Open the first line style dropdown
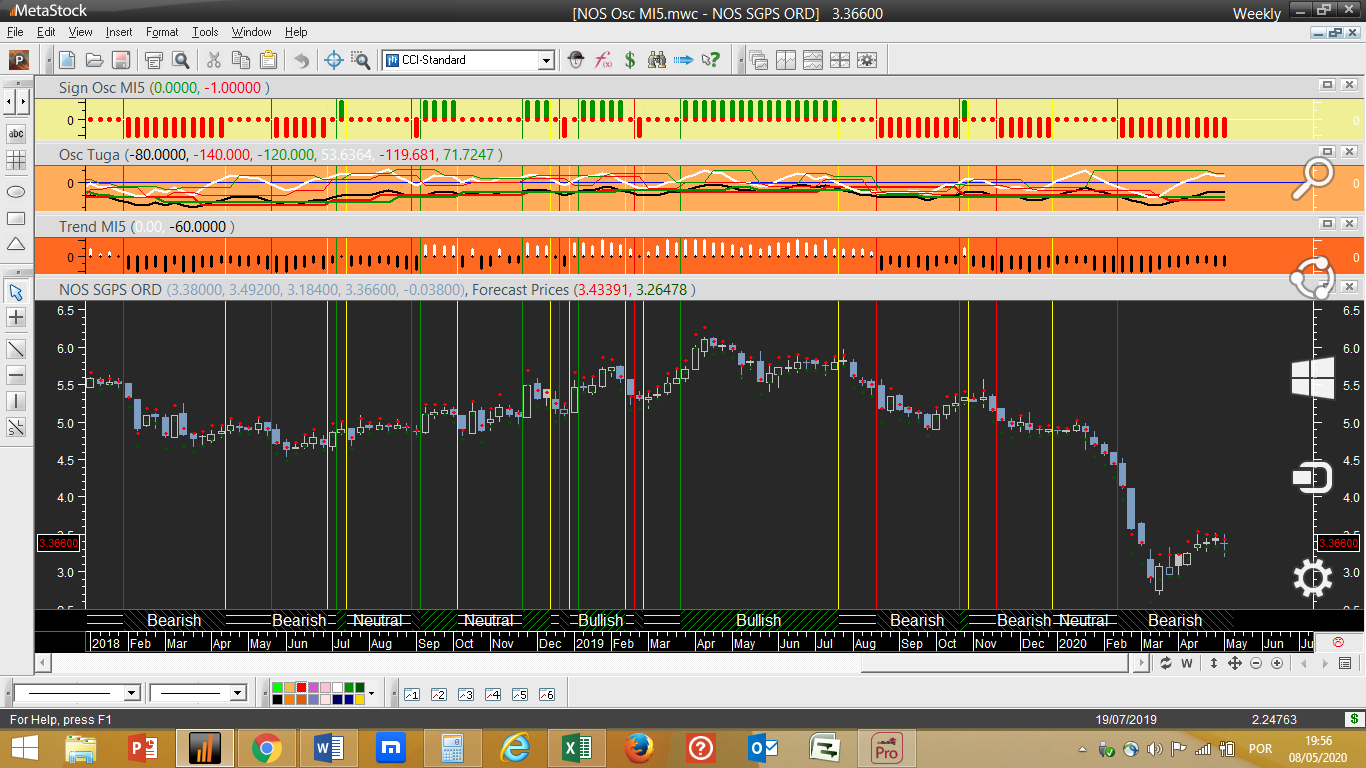Screen dimensions: 1366x768 coord(131,693)
